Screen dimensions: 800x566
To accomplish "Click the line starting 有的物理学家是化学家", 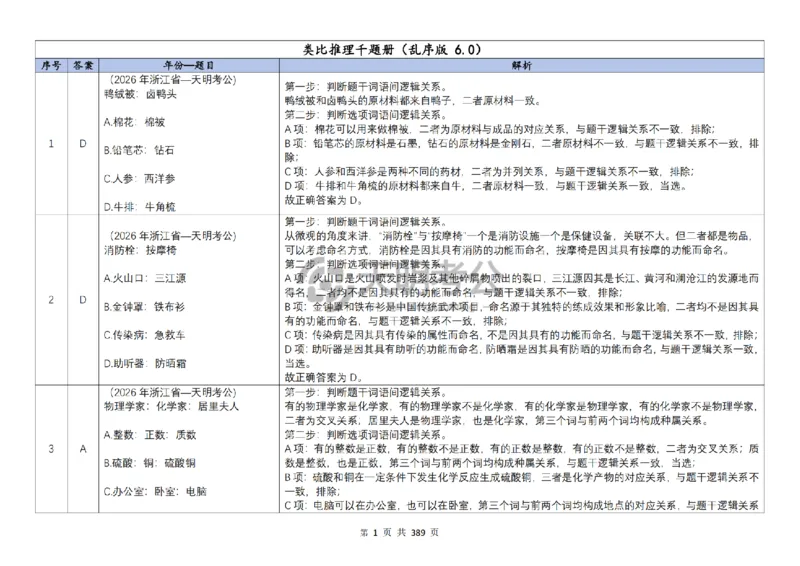I will 521,406.
